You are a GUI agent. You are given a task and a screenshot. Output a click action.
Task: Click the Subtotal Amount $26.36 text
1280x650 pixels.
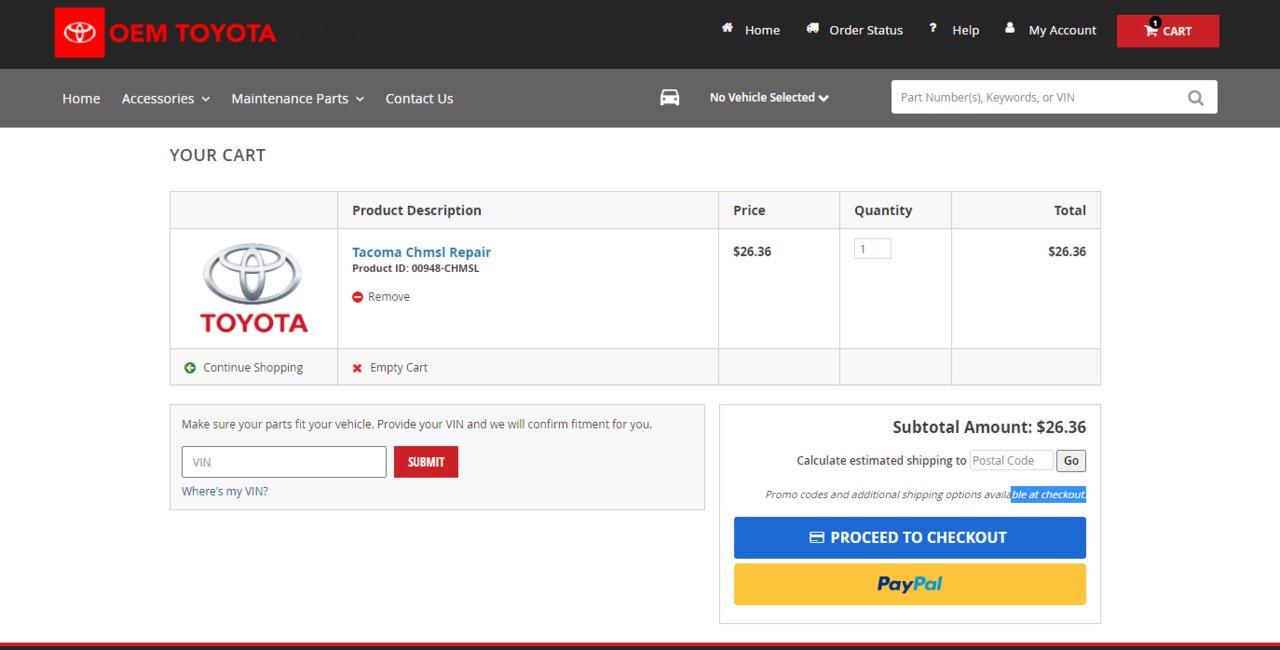[x=989, y=427]
